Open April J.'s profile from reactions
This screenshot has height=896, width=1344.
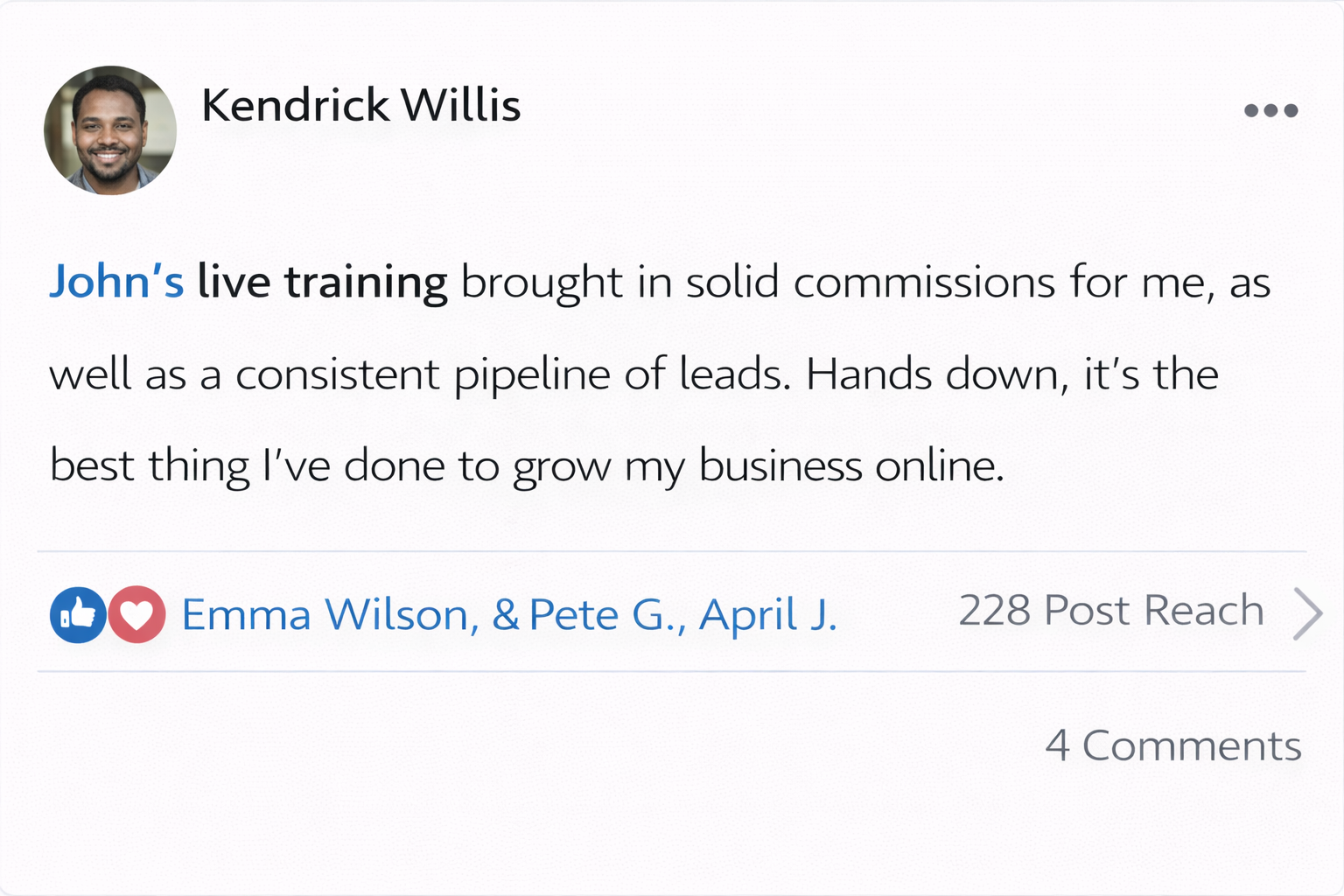pyautogui.click(x=767, y=614)
